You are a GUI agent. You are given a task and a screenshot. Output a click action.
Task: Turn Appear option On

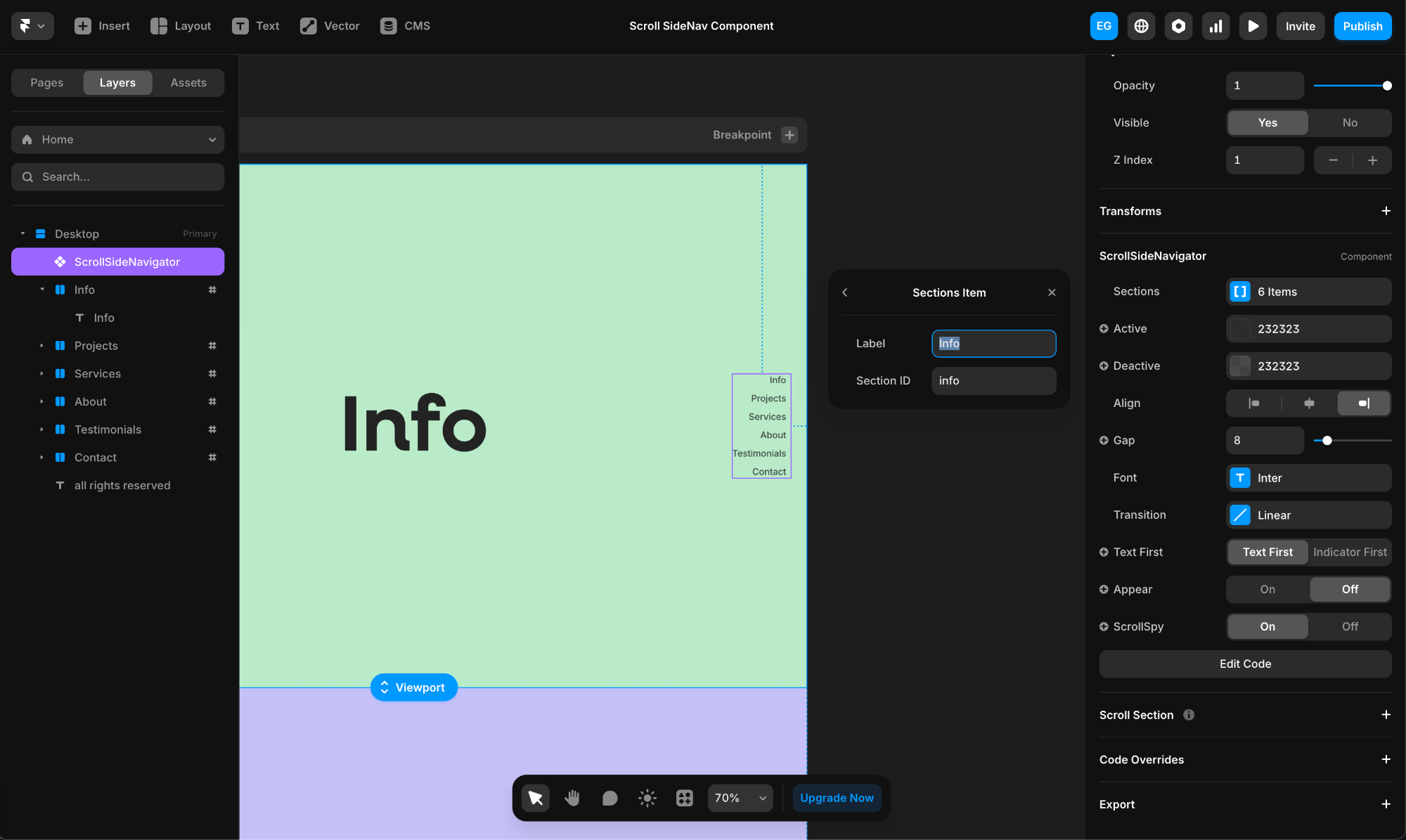(1267, 589)
